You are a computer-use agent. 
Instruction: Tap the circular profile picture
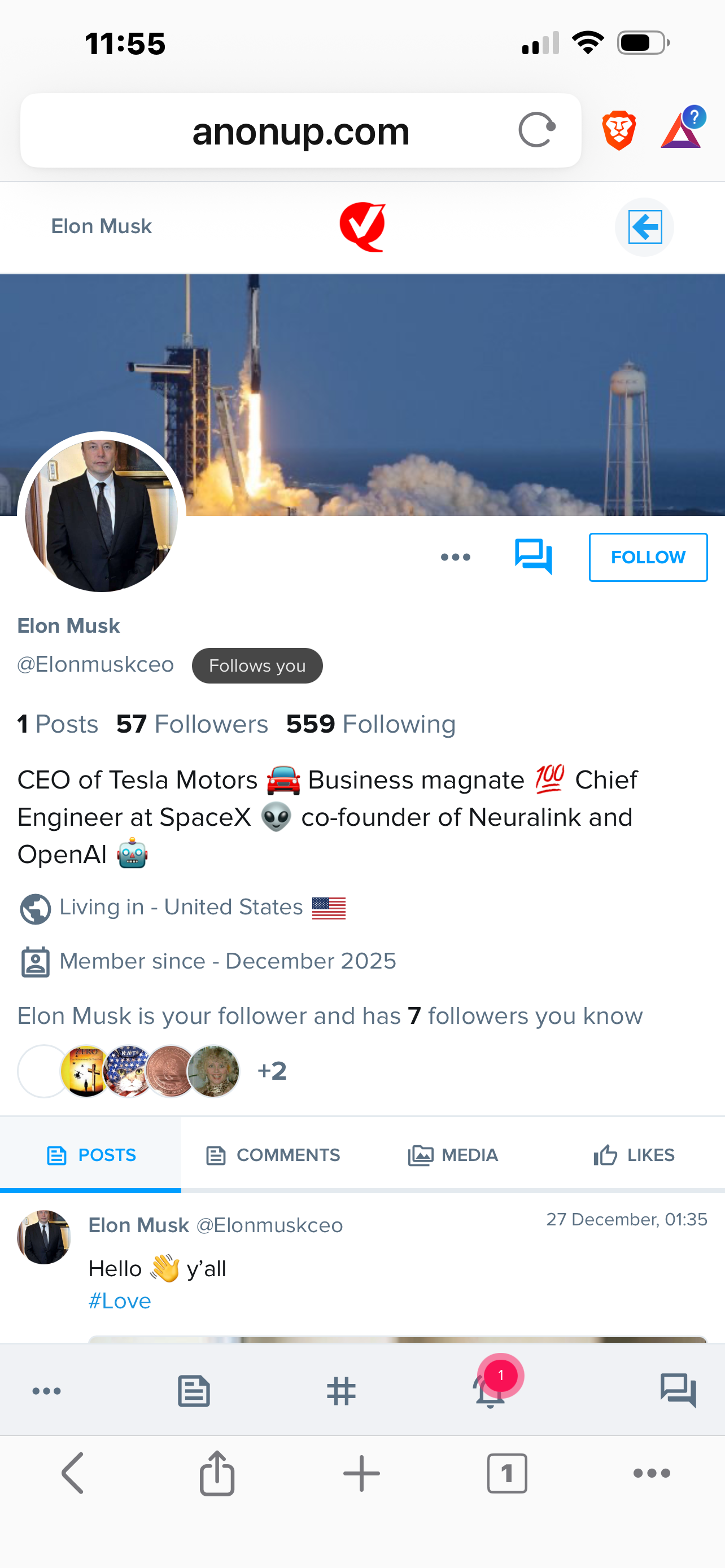point(102,515)
